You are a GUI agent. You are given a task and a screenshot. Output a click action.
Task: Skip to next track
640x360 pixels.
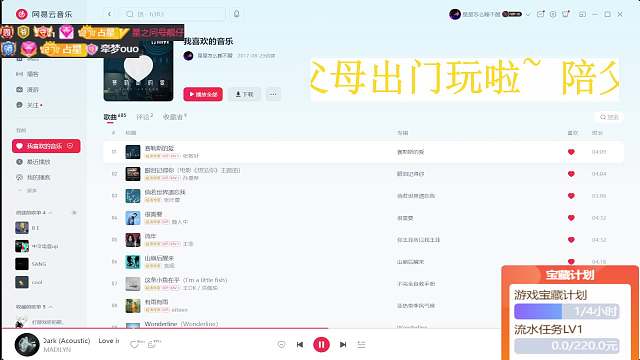[343, 345]
